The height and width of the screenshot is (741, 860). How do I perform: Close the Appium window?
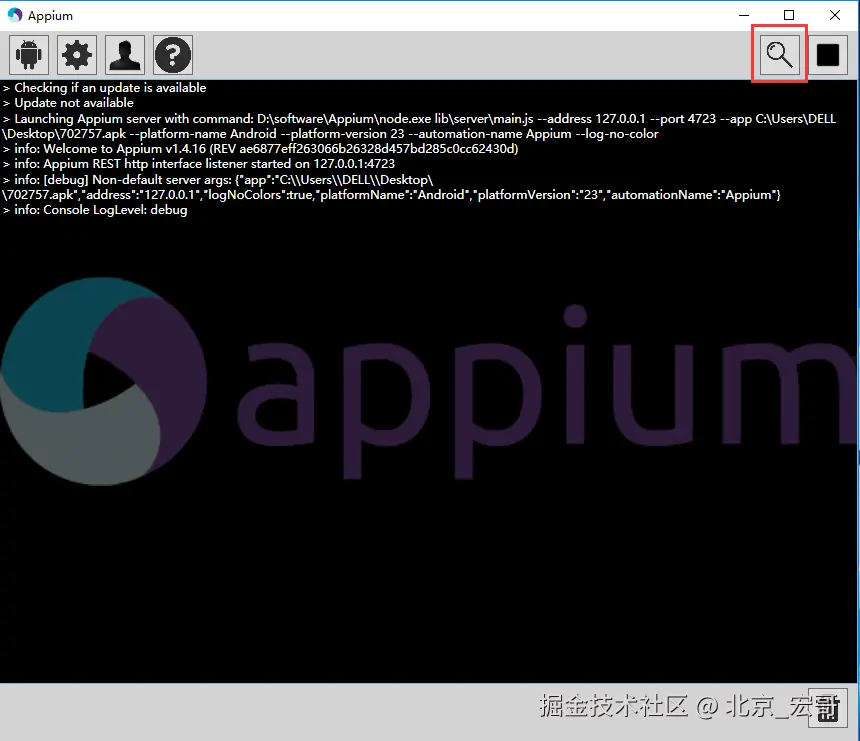[835, 15]
